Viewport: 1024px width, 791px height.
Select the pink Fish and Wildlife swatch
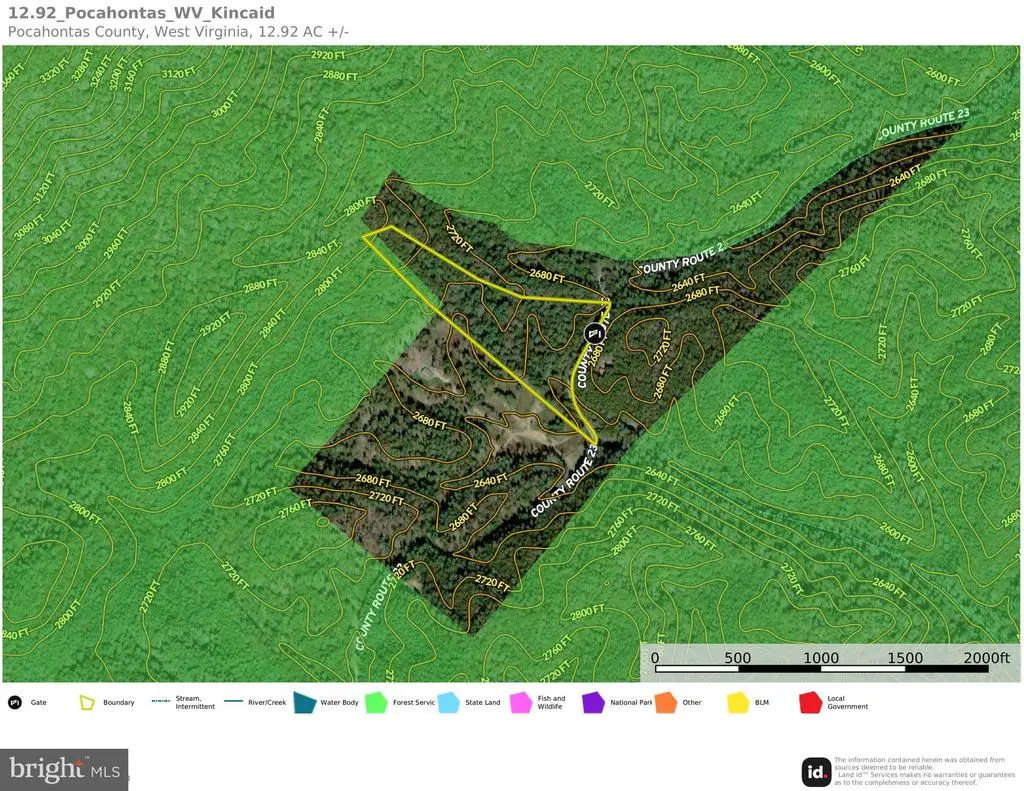pyautogui.click(x=521, y=702)
